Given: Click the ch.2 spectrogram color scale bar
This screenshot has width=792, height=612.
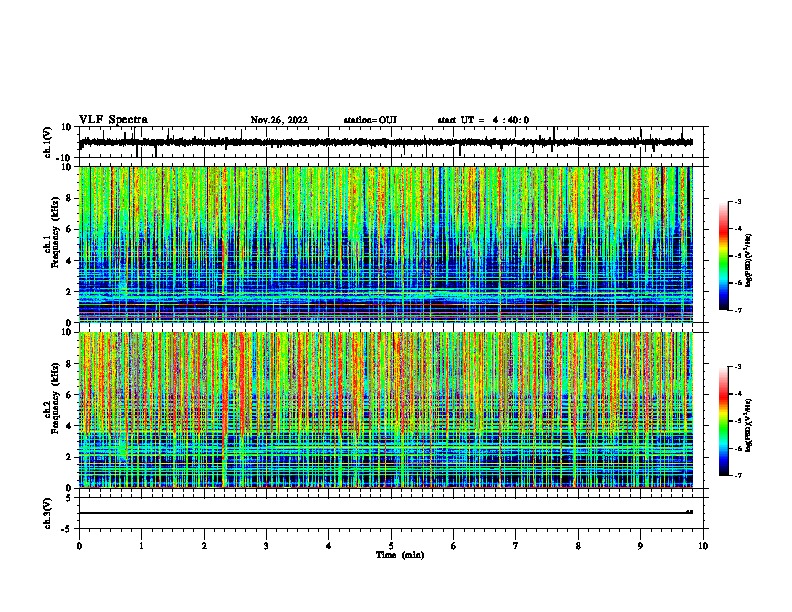Looking at the screenshot, I should click(724, 421).
